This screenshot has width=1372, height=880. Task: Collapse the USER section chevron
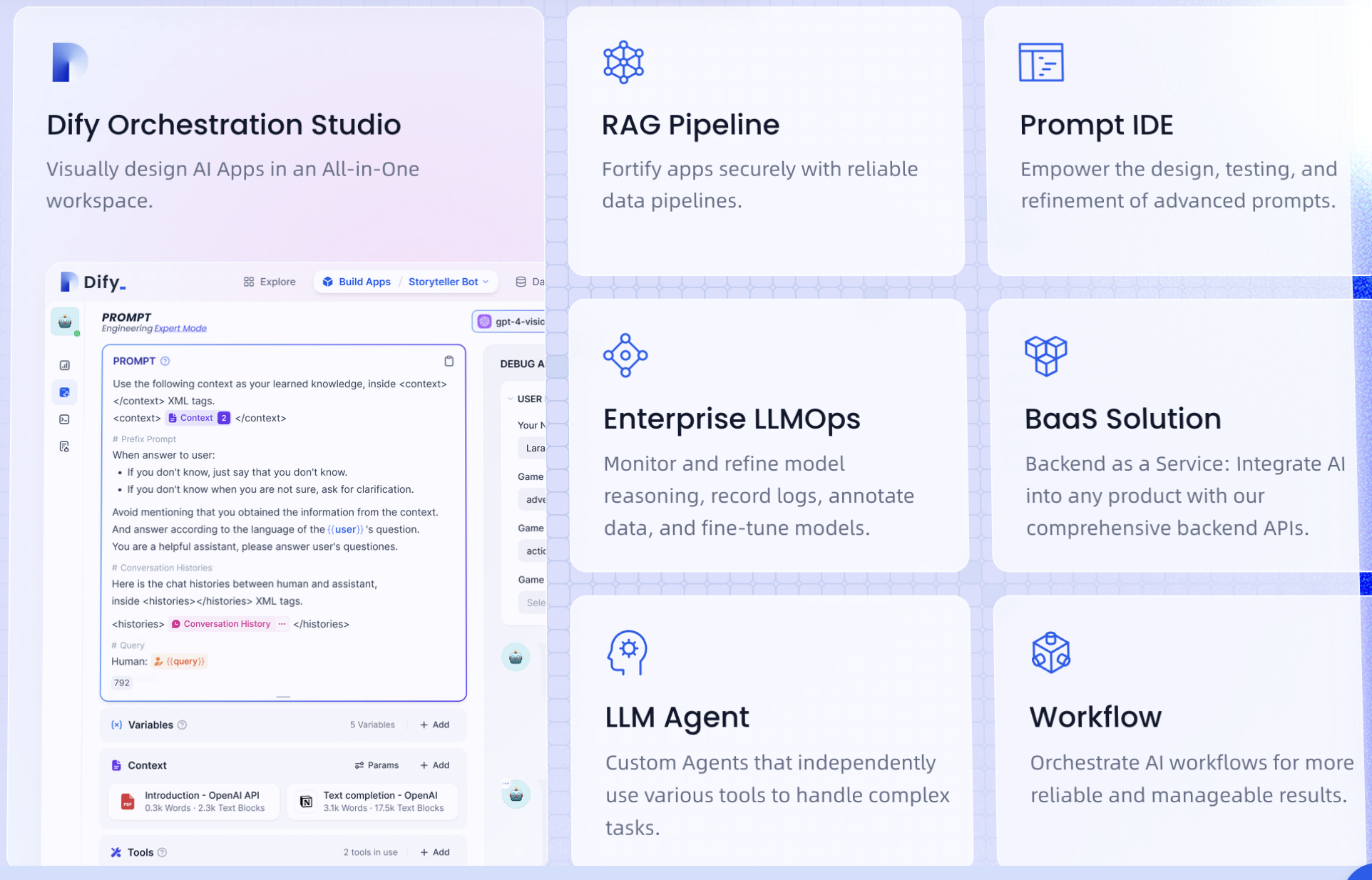tap(511, 399)
